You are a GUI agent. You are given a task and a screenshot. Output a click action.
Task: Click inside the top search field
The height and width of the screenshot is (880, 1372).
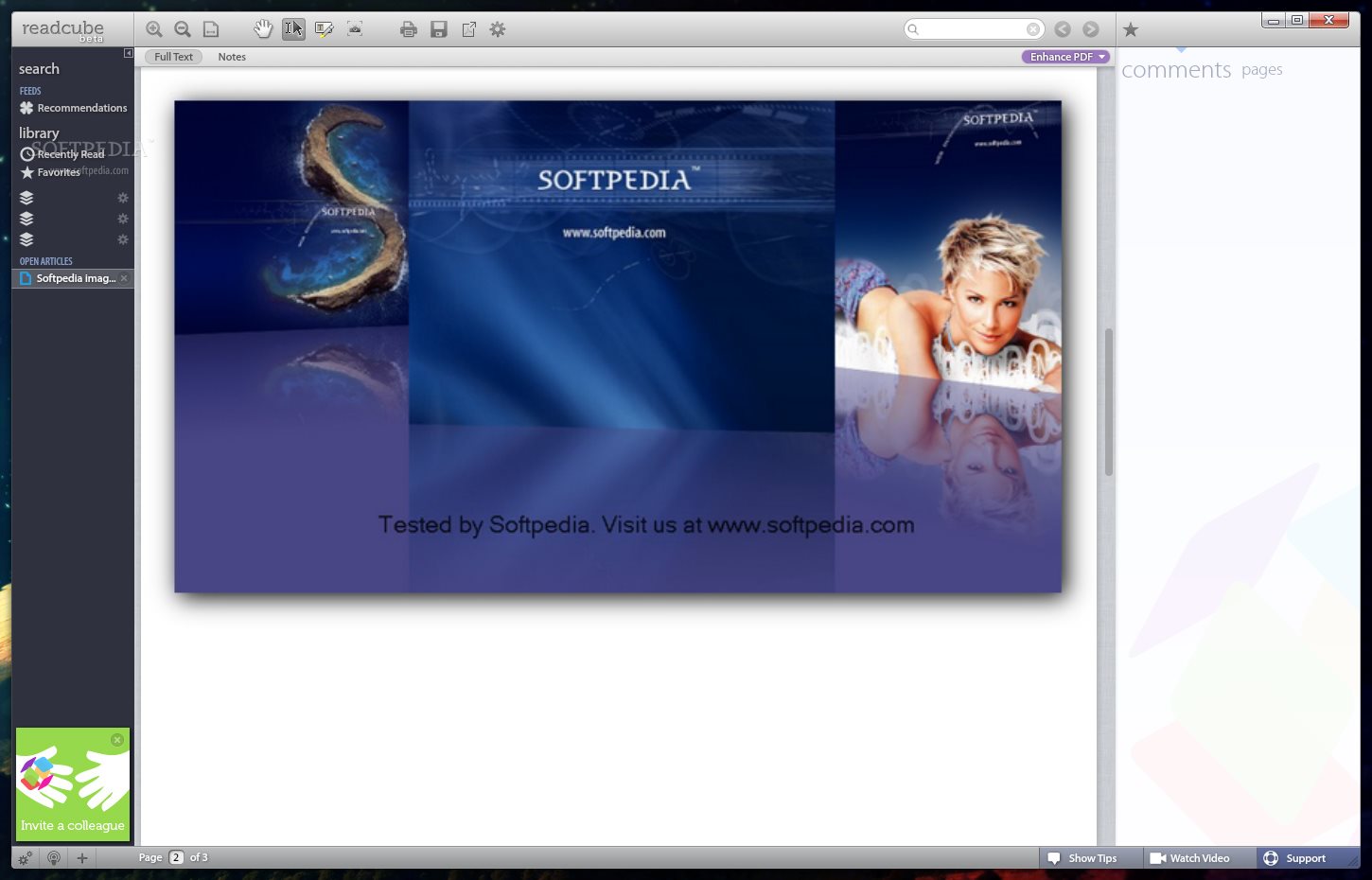point(973,29)
